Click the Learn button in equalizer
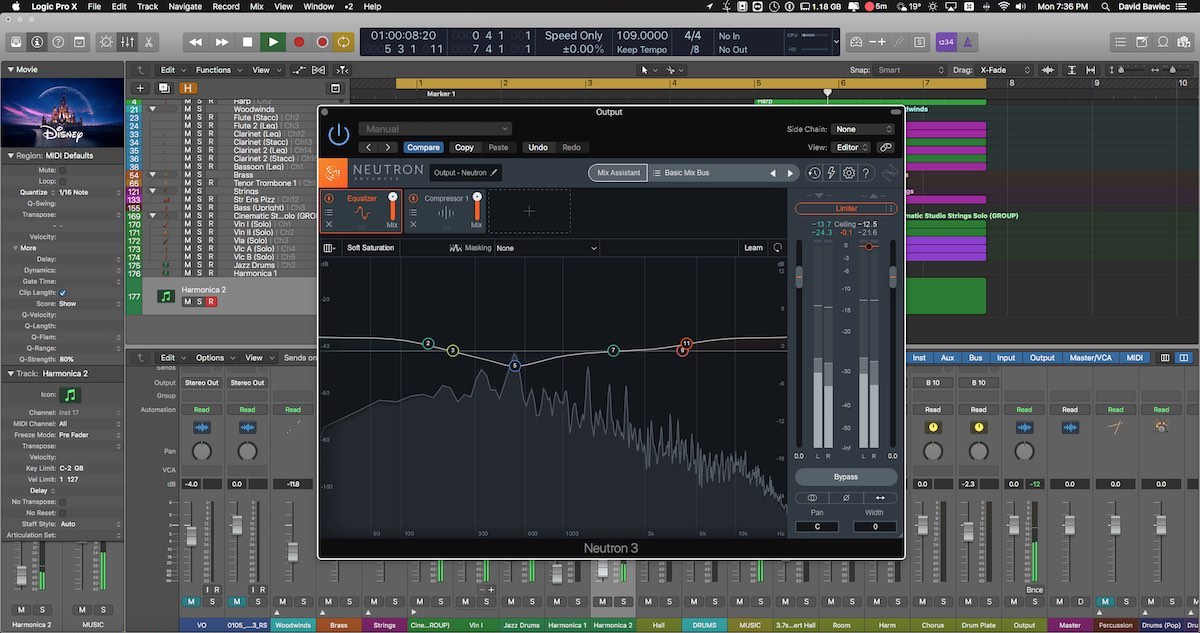The width and height of the screenshot is (1200, 633). coord(753,248)
